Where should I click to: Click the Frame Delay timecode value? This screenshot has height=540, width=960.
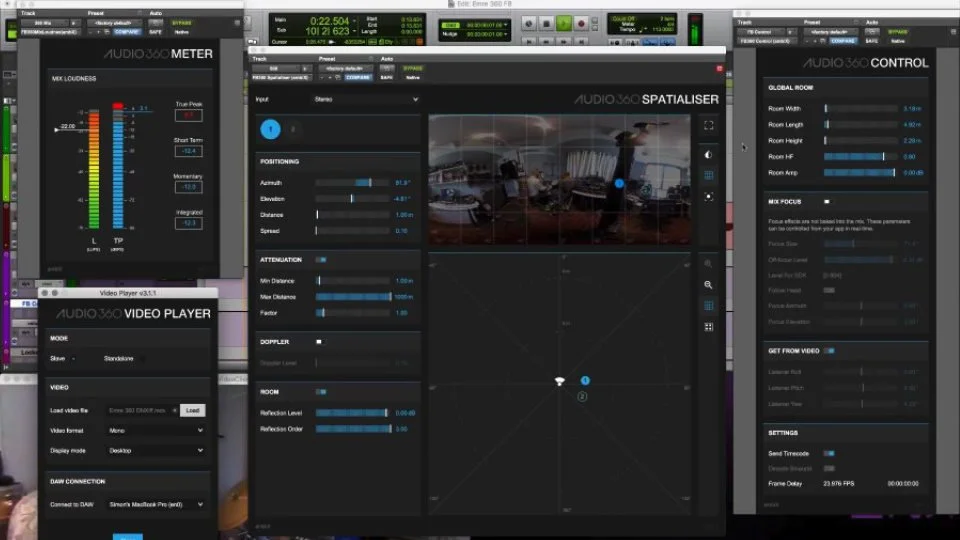(x=902, y=484)
